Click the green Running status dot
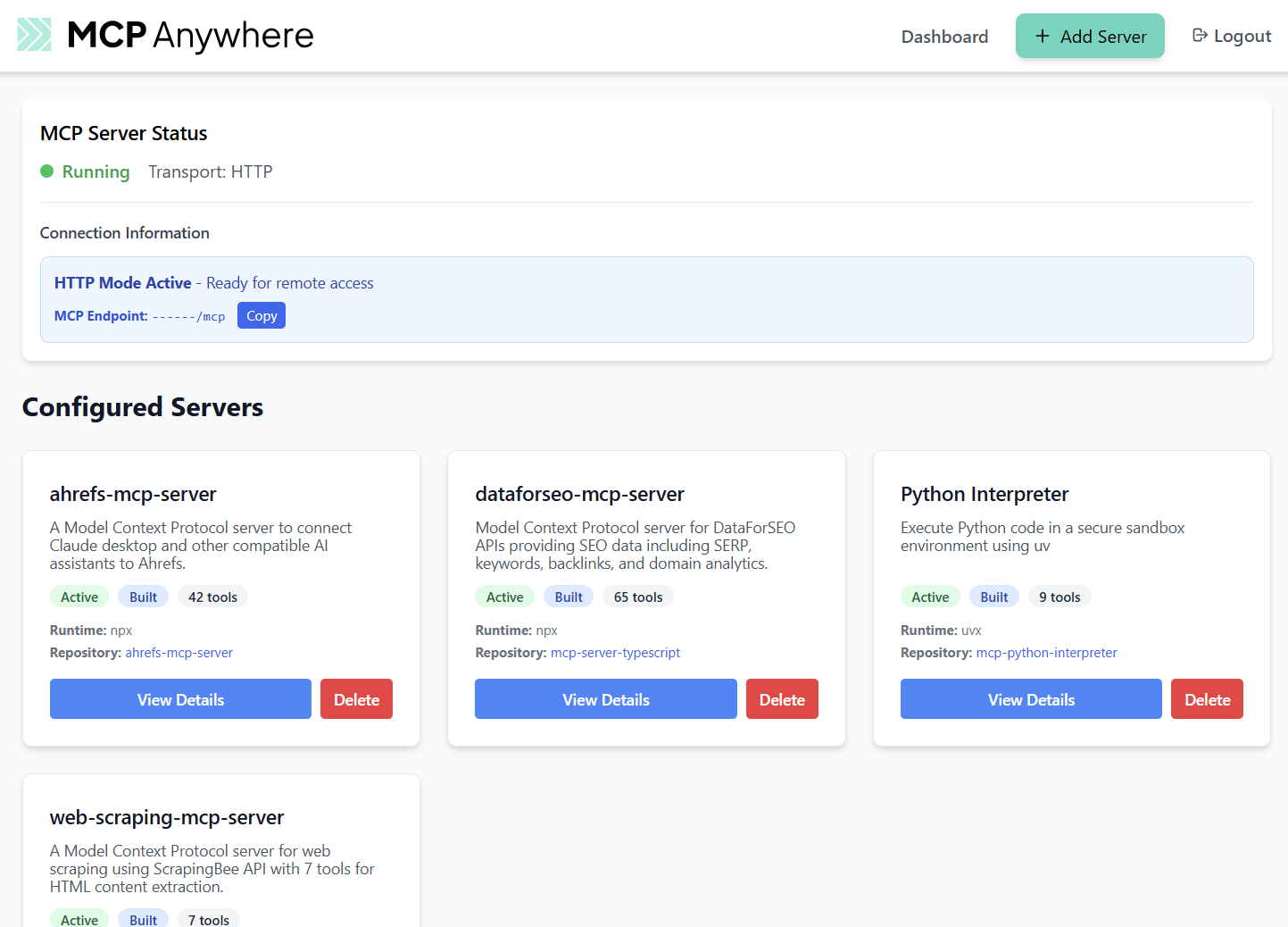Image resolution: width=1288 pixels, height=927 pixels. coord(47,171)
